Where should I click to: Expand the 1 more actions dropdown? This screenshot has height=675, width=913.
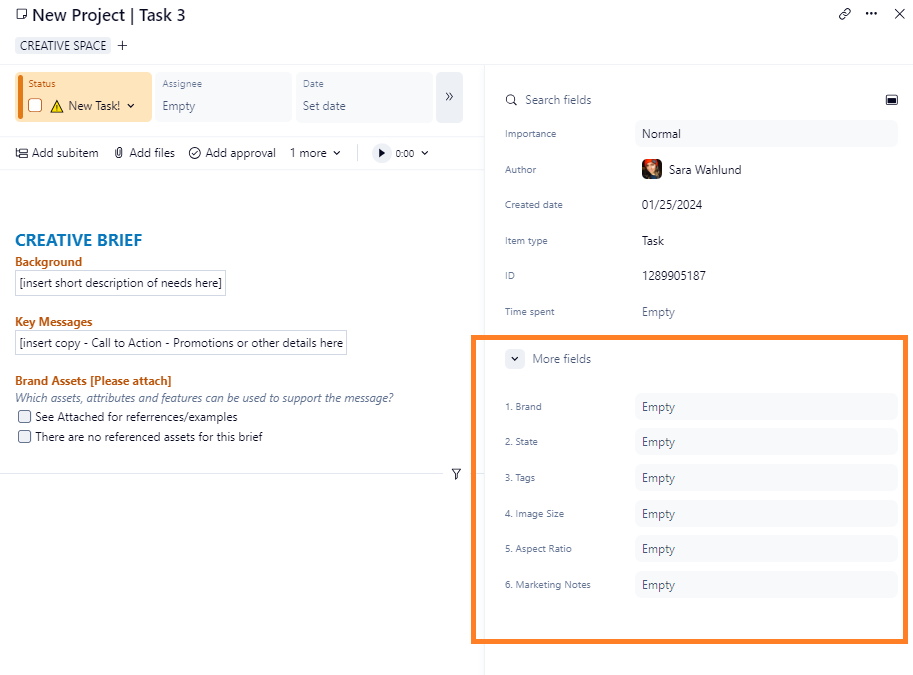coord(315,153)
